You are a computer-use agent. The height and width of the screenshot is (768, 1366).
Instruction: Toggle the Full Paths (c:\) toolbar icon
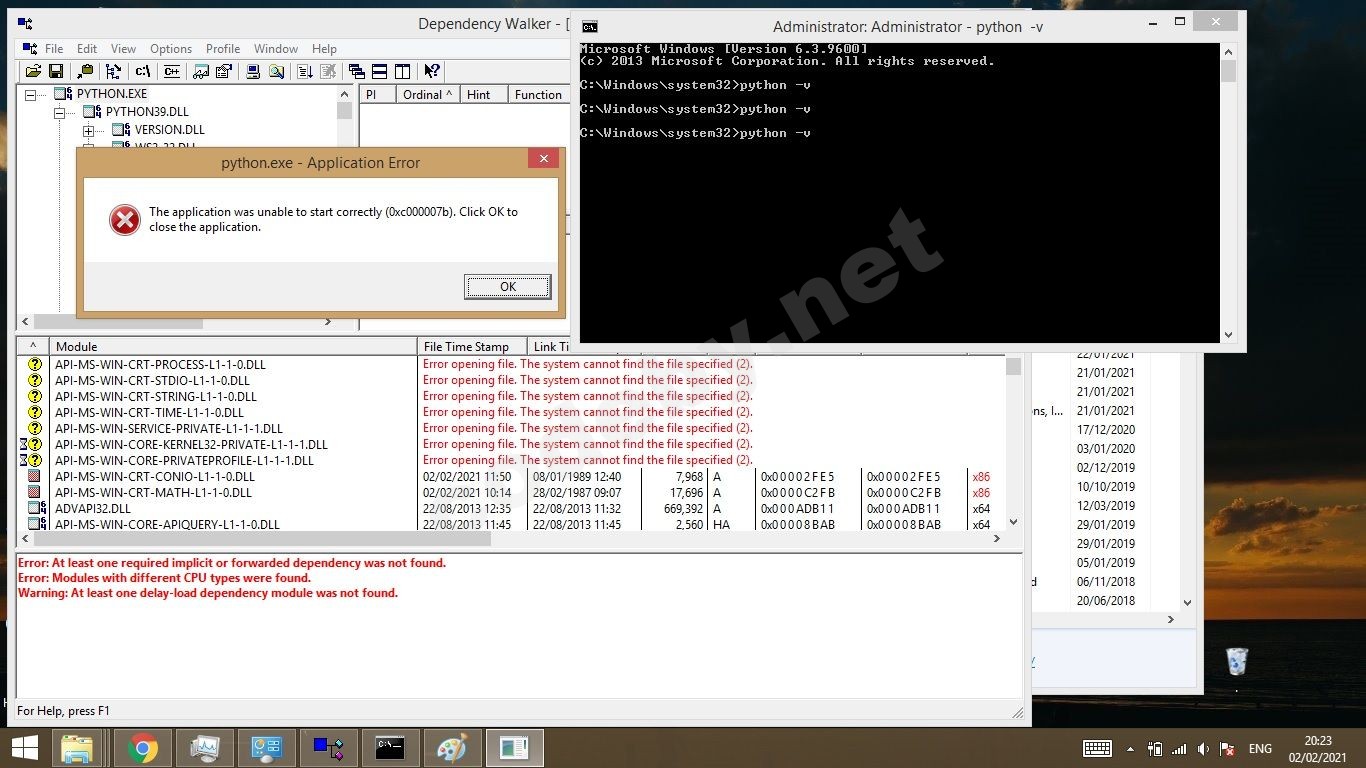point(143,71)
